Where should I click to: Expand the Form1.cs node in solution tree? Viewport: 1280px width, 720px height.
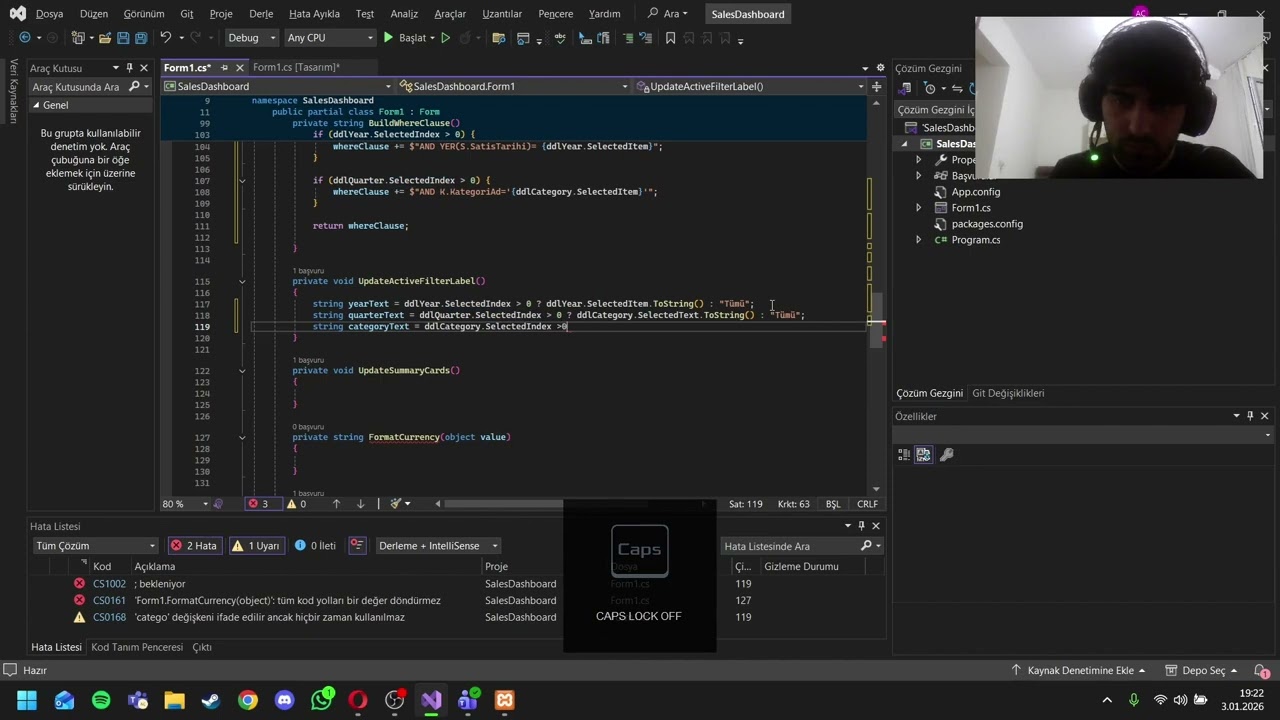(x=918, y=208)
